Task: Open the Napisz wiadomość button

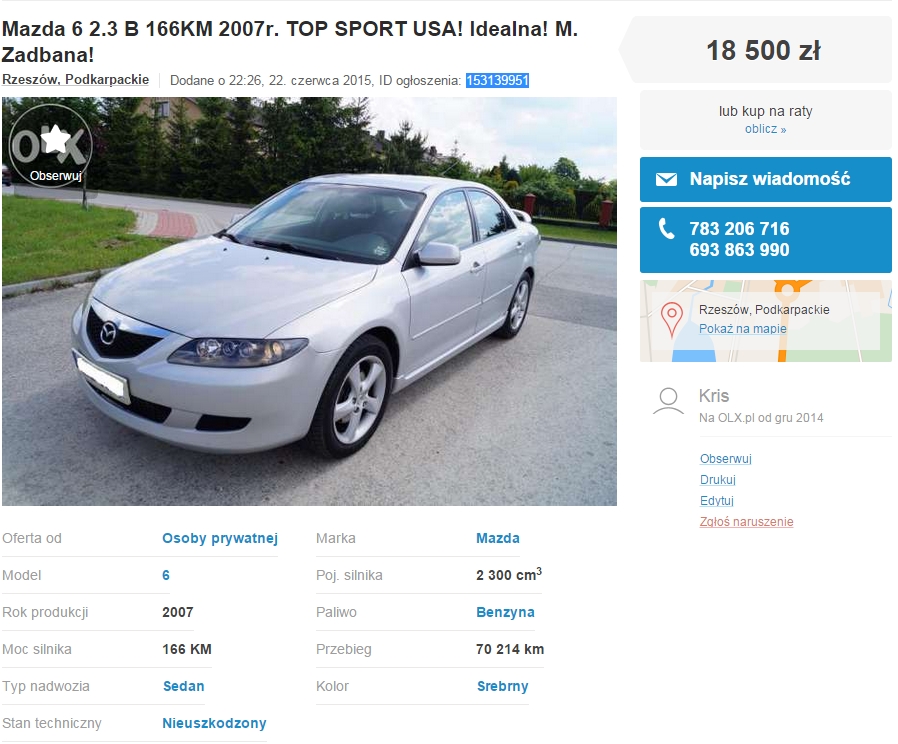Action: [x=766, y=179]
